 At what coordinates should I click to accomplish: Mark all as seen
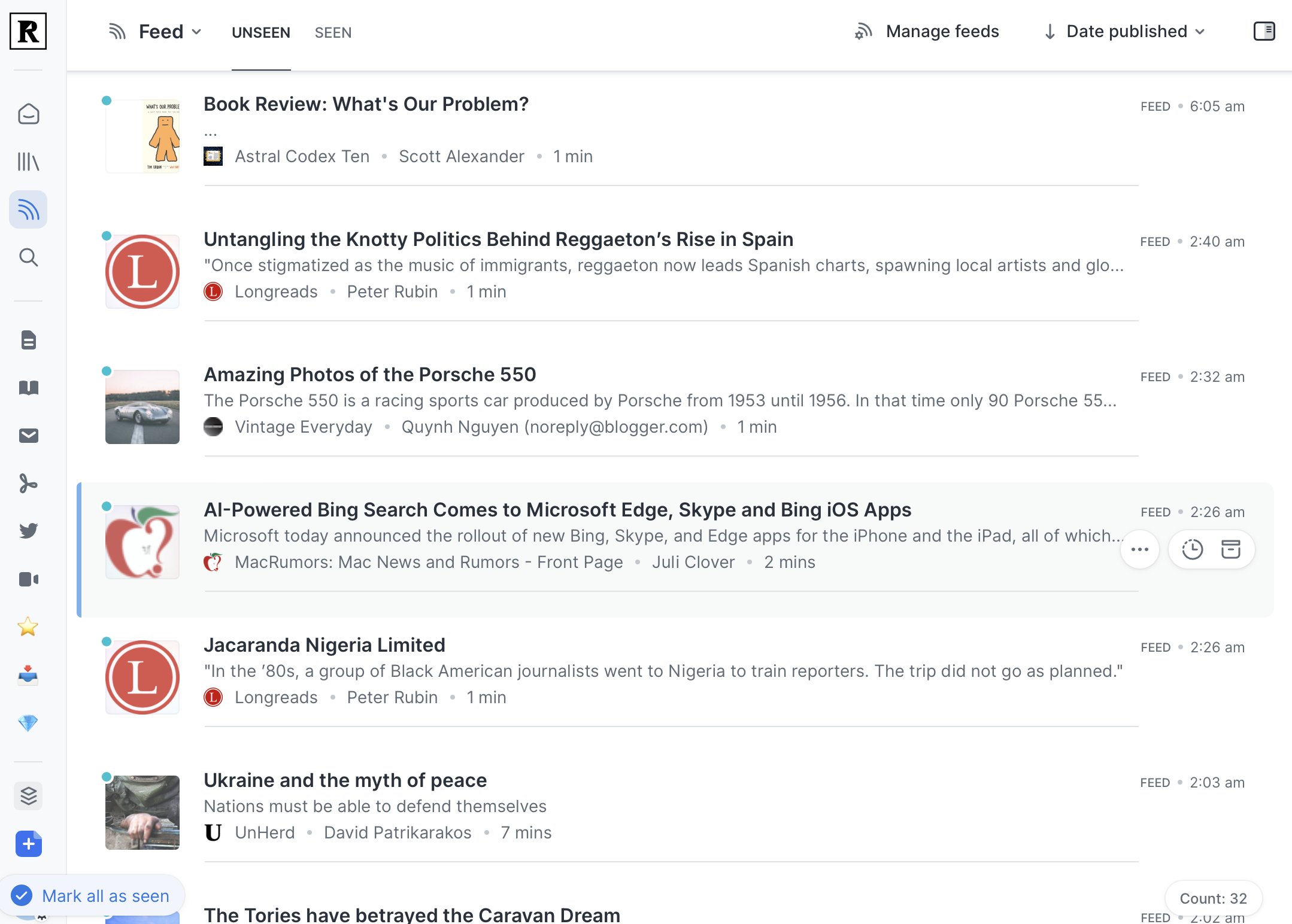click(x=92, y=896)
